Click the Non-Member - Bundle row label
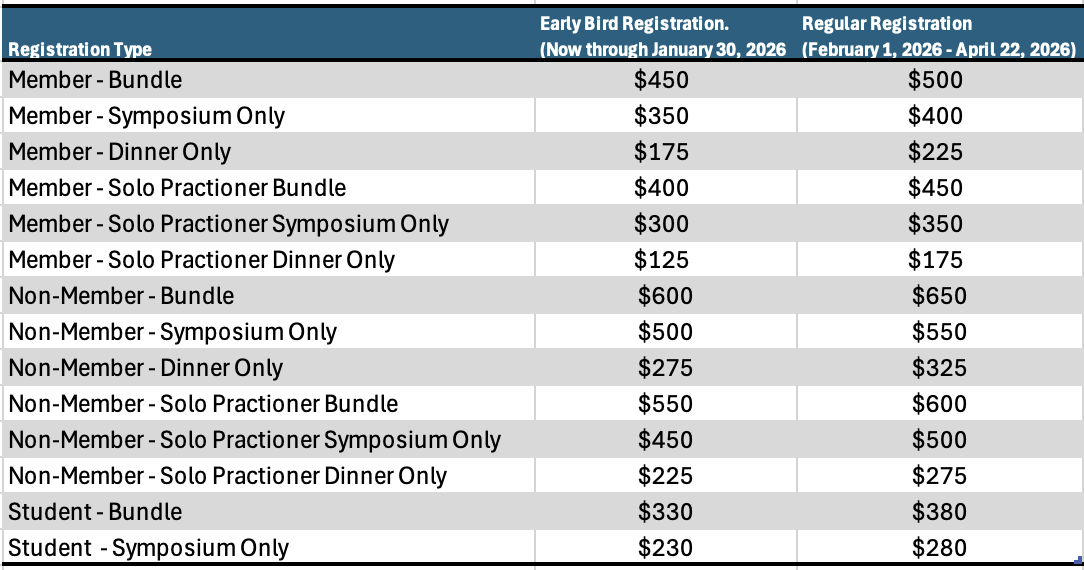The height and width of the screenshot is (570, 1084). [122, 296]
